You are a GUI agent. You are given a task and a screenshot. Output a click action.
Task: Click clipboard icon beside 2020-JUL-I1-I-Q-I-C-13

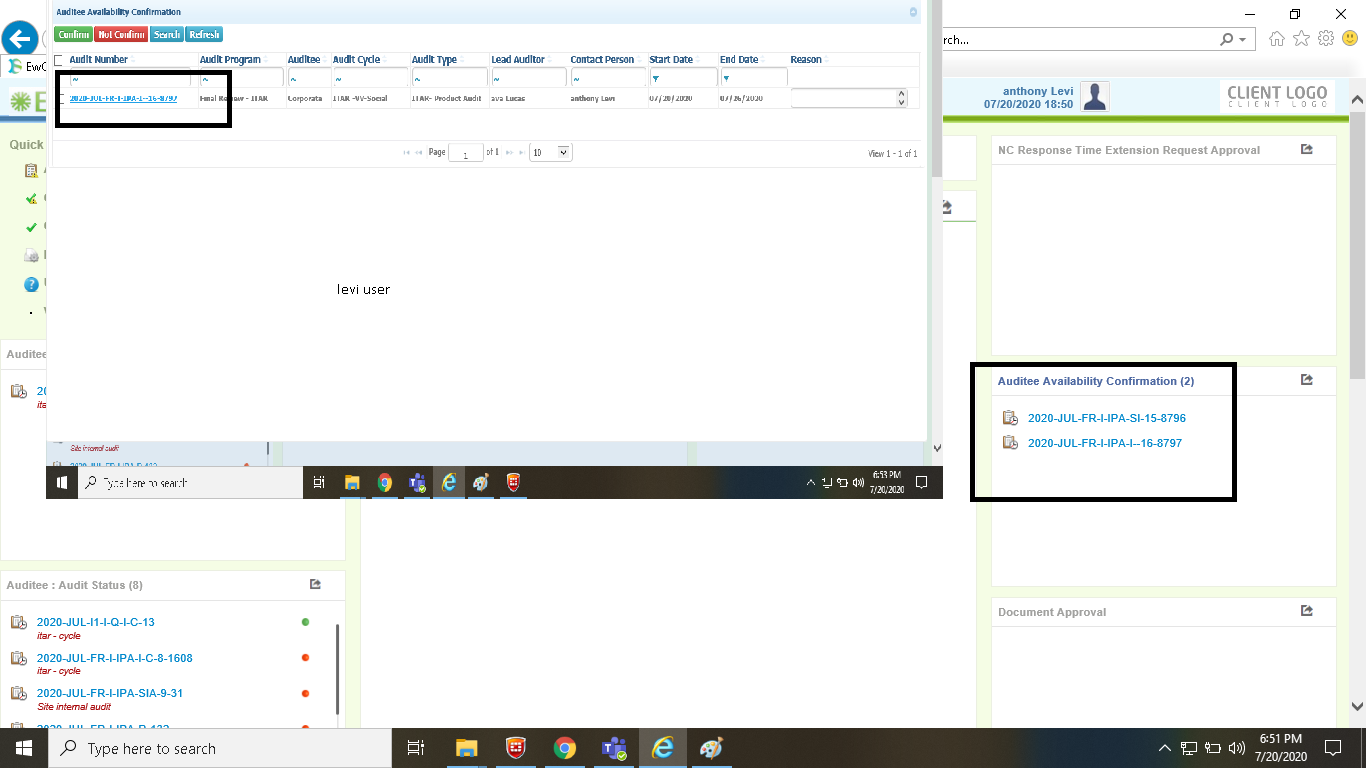tap(19, 622)
